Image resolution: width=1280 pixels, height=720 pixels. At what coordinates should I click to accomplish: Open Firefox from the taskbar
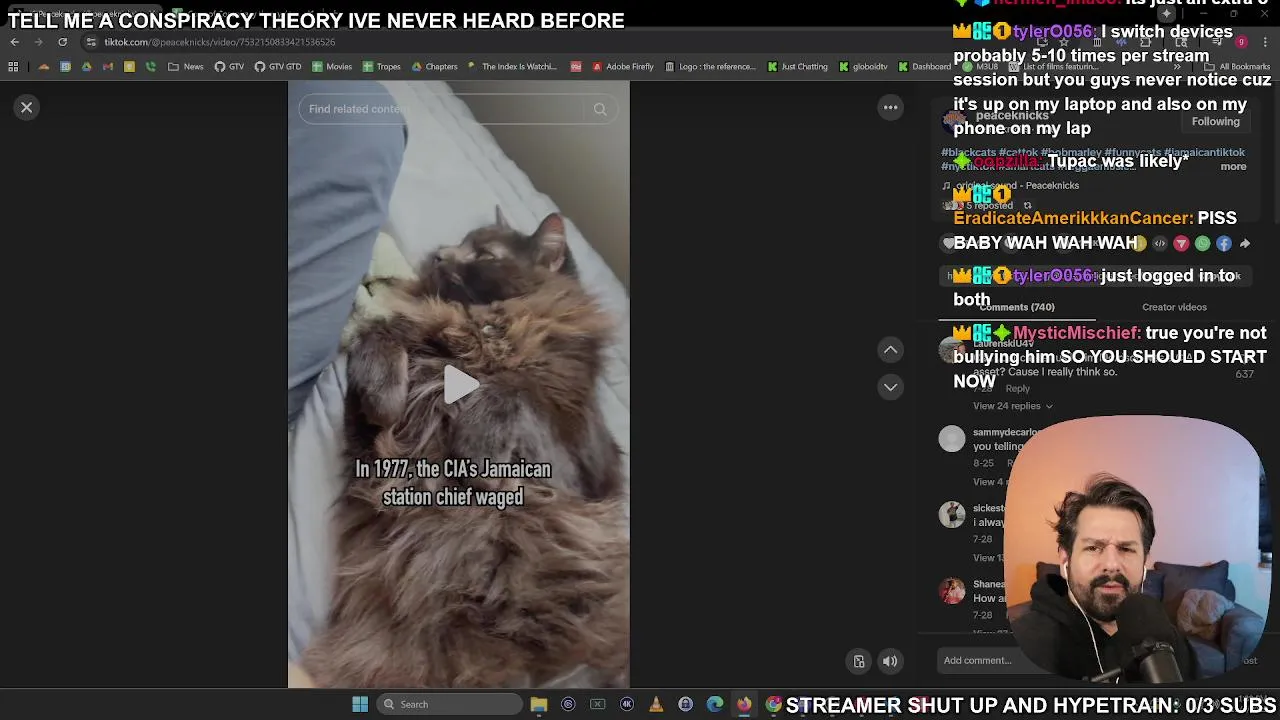pos(744,704)
